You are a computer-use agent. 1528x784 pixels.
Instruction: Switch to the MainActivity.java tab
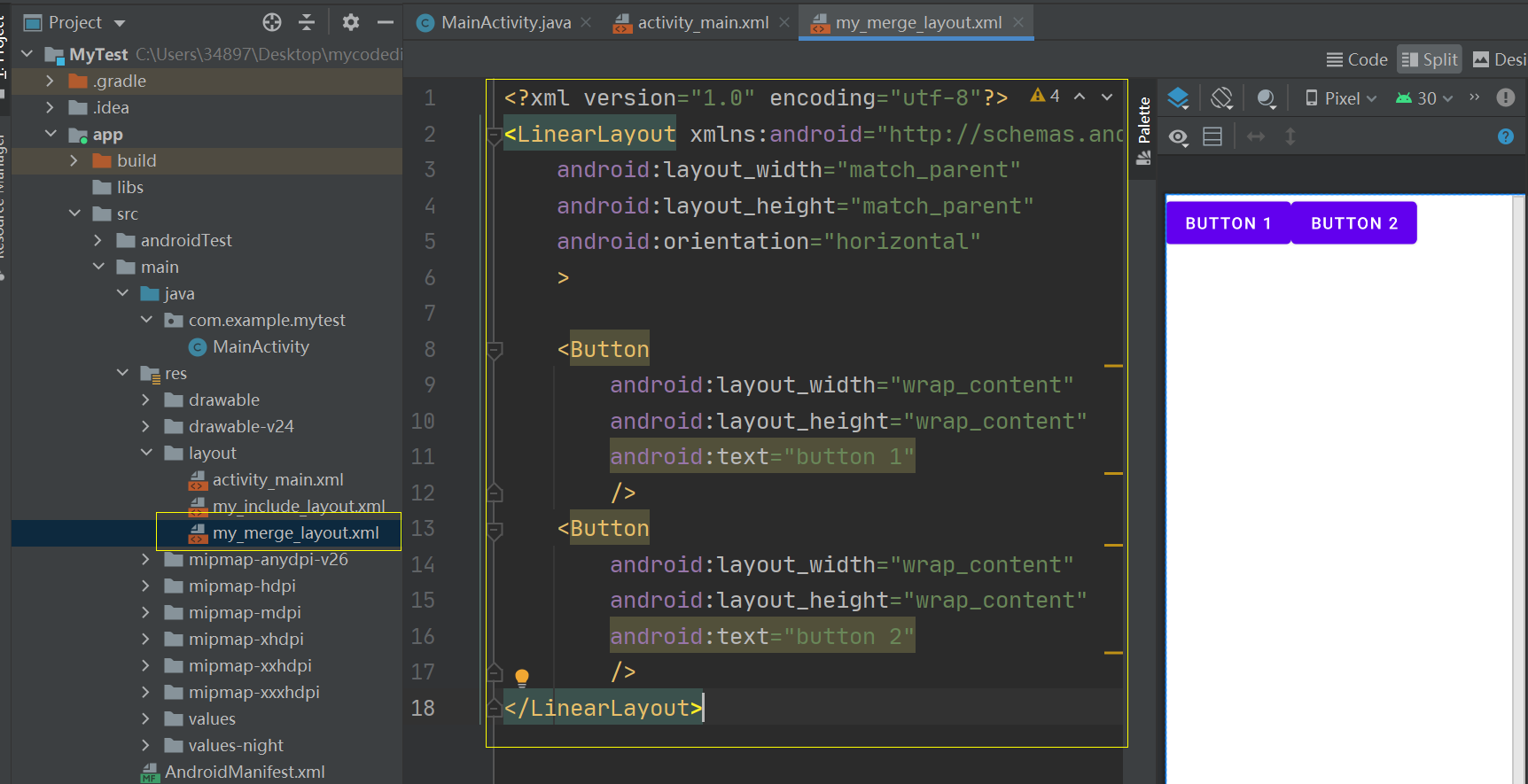click(506, 22)
